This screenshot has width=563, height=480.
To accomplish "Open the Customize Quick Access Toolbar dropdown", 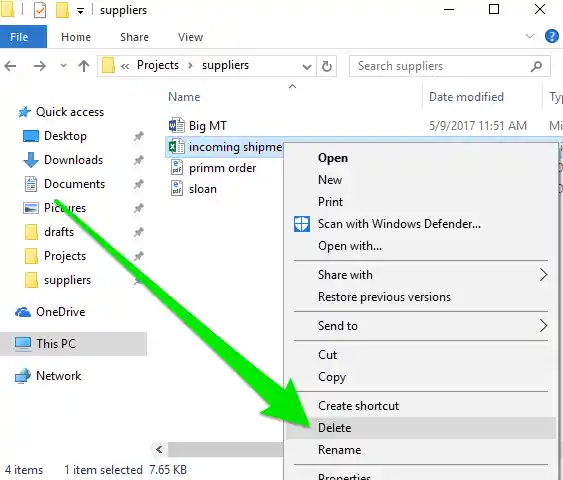I will [80, 11].
